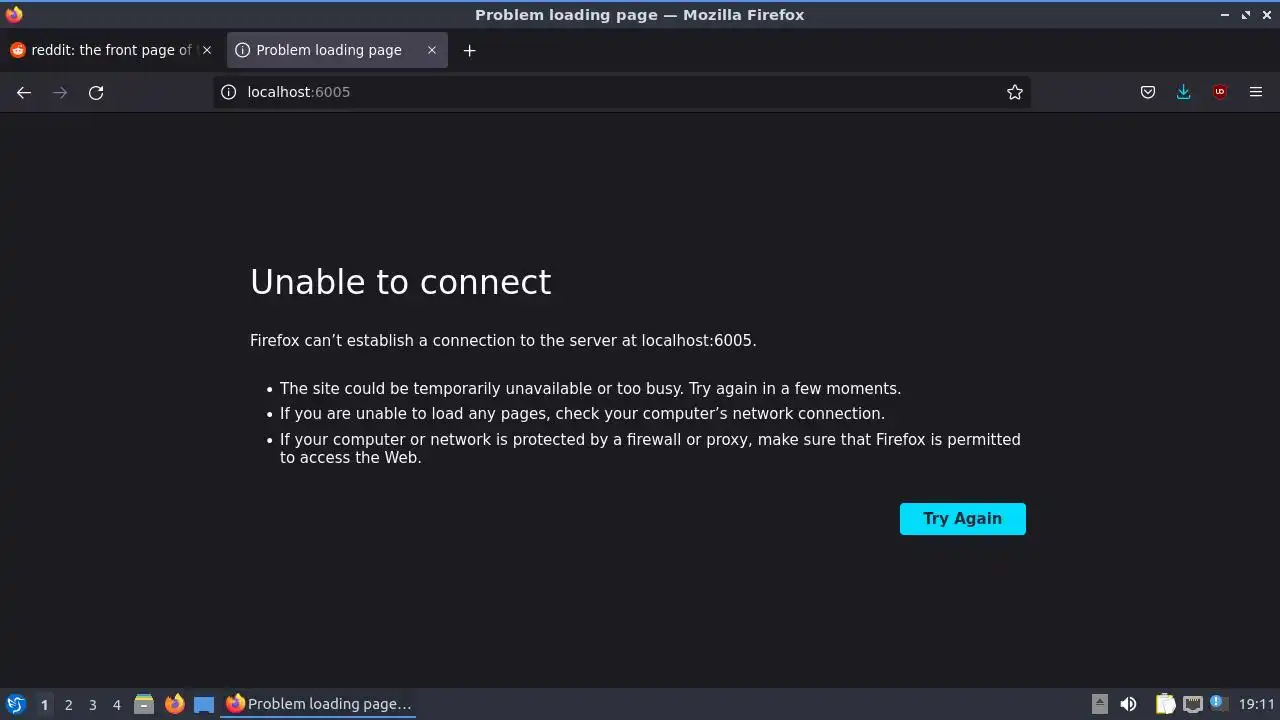The image size is (1280, 720).
Task: Open the Downloads panel
Action: 1184,92
